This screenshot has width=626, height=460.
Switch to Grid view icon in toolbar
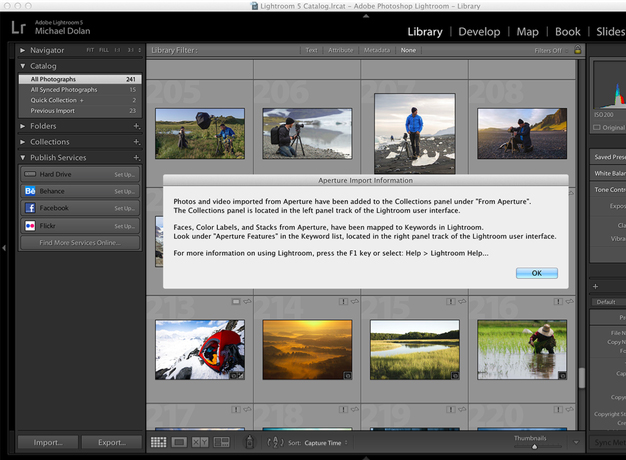pyautogui.click(x=159, y=442)
